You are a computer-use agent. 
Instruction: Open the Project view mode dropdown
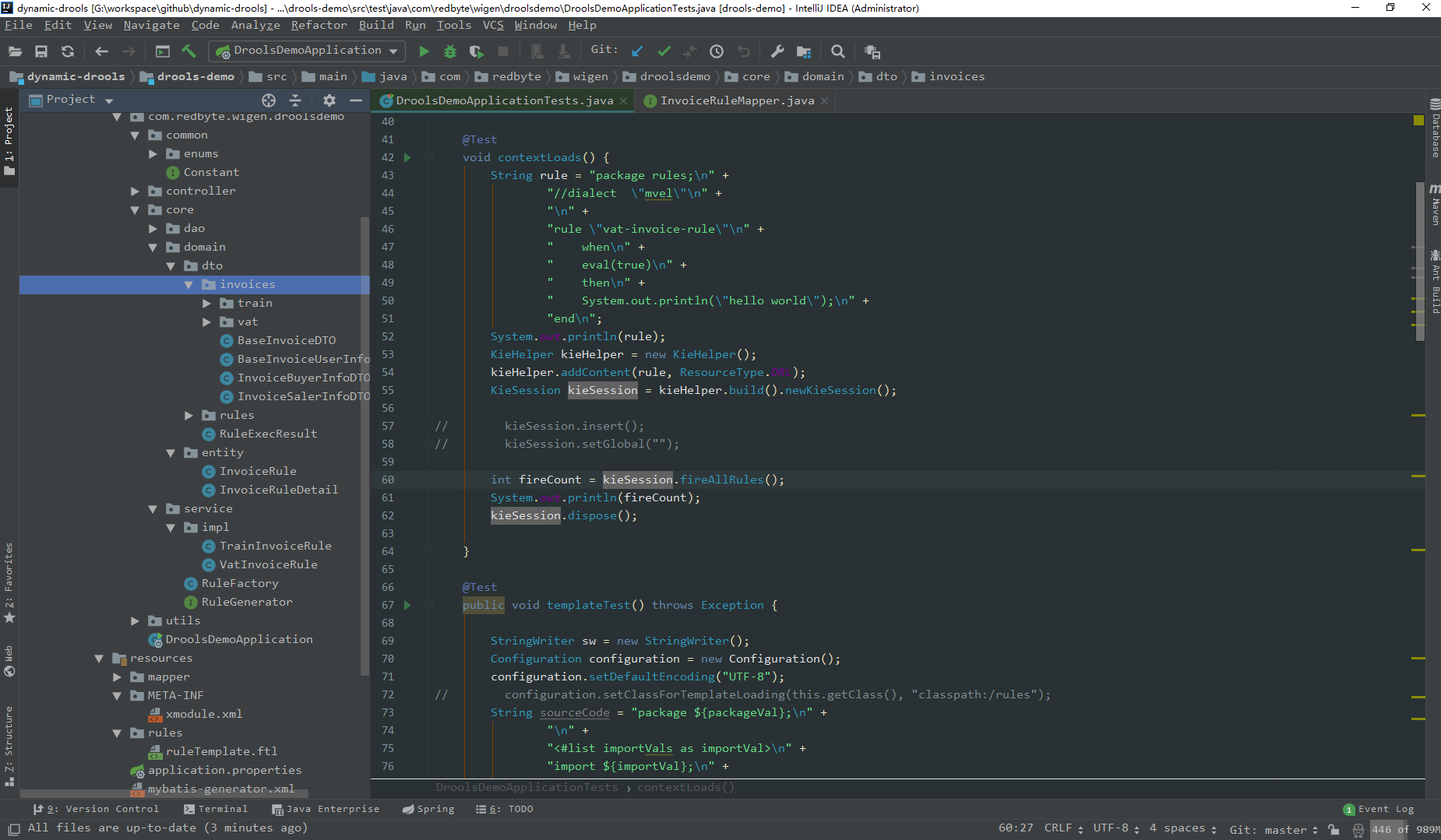pos(109,100)
